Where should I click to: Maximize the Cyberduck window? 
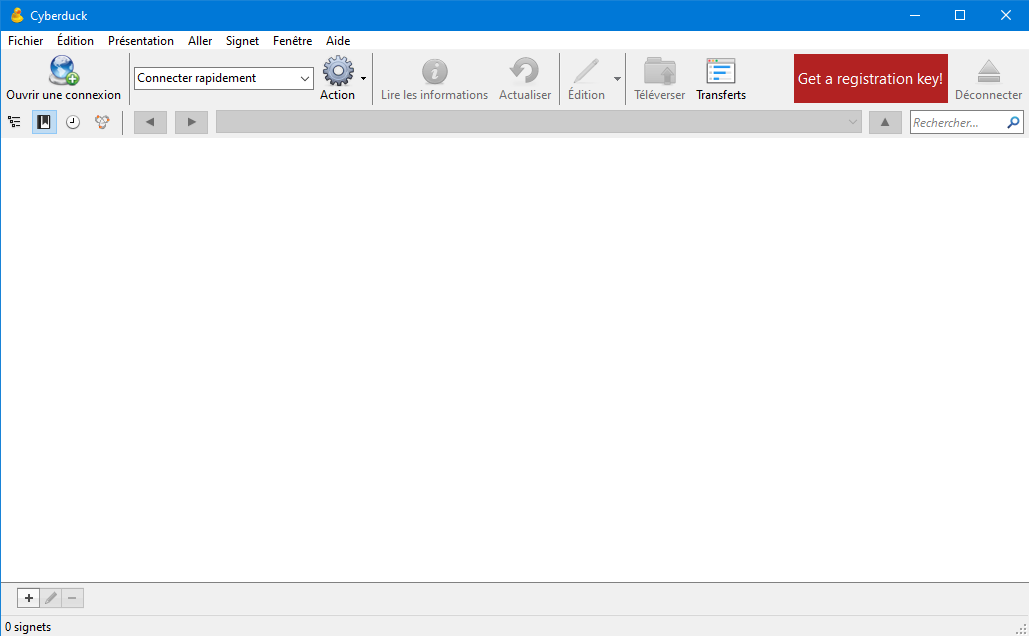pos(959,15)
